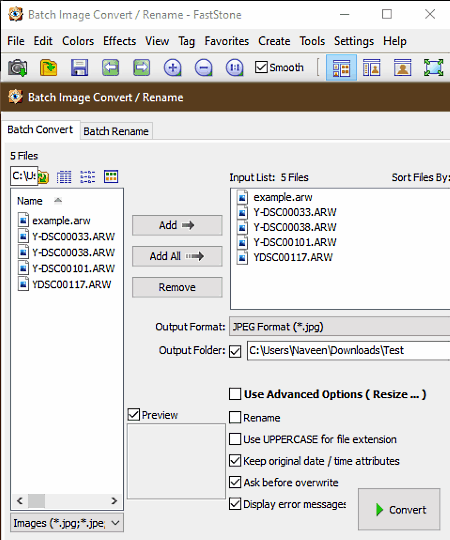Open the Create menu

274,41
